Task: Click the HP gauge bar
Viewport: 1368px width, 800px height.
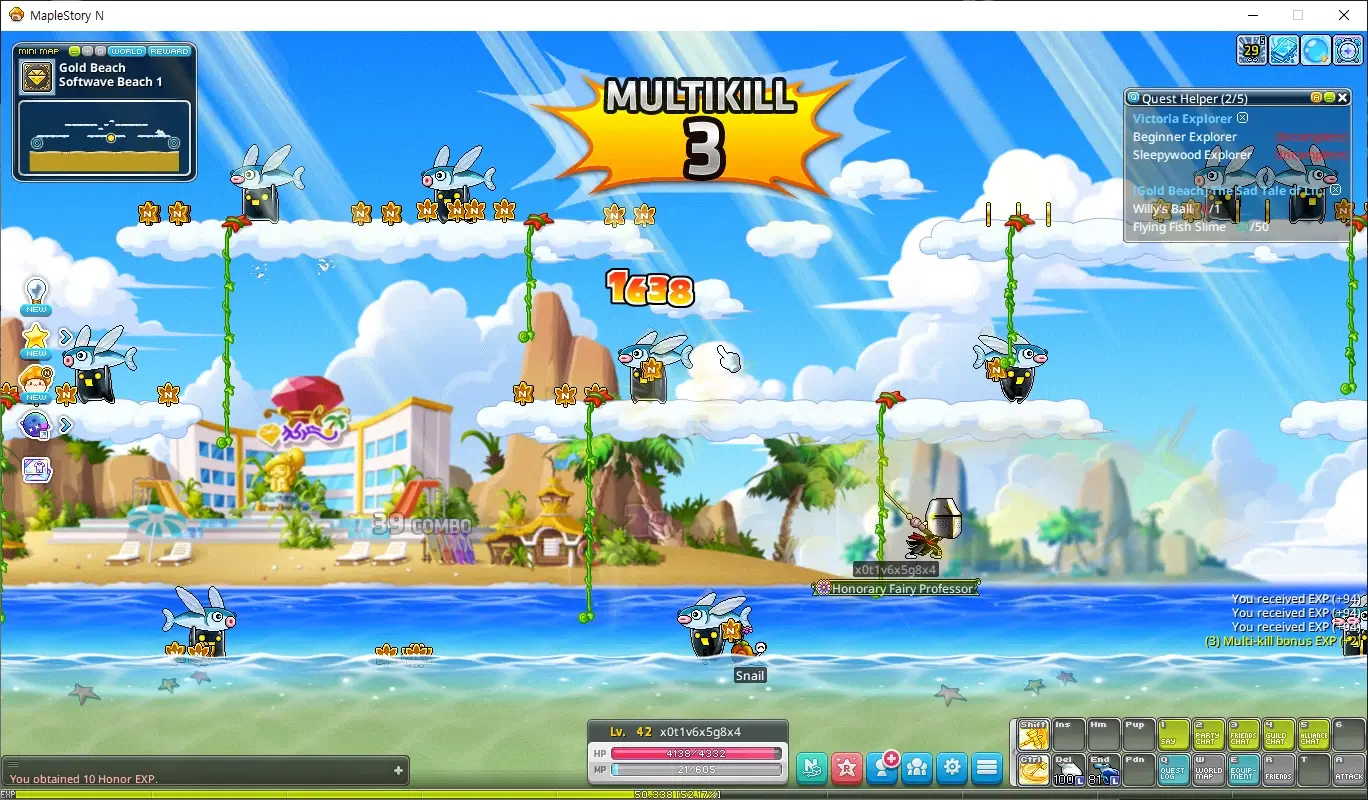Action: (x=696, y=753)
